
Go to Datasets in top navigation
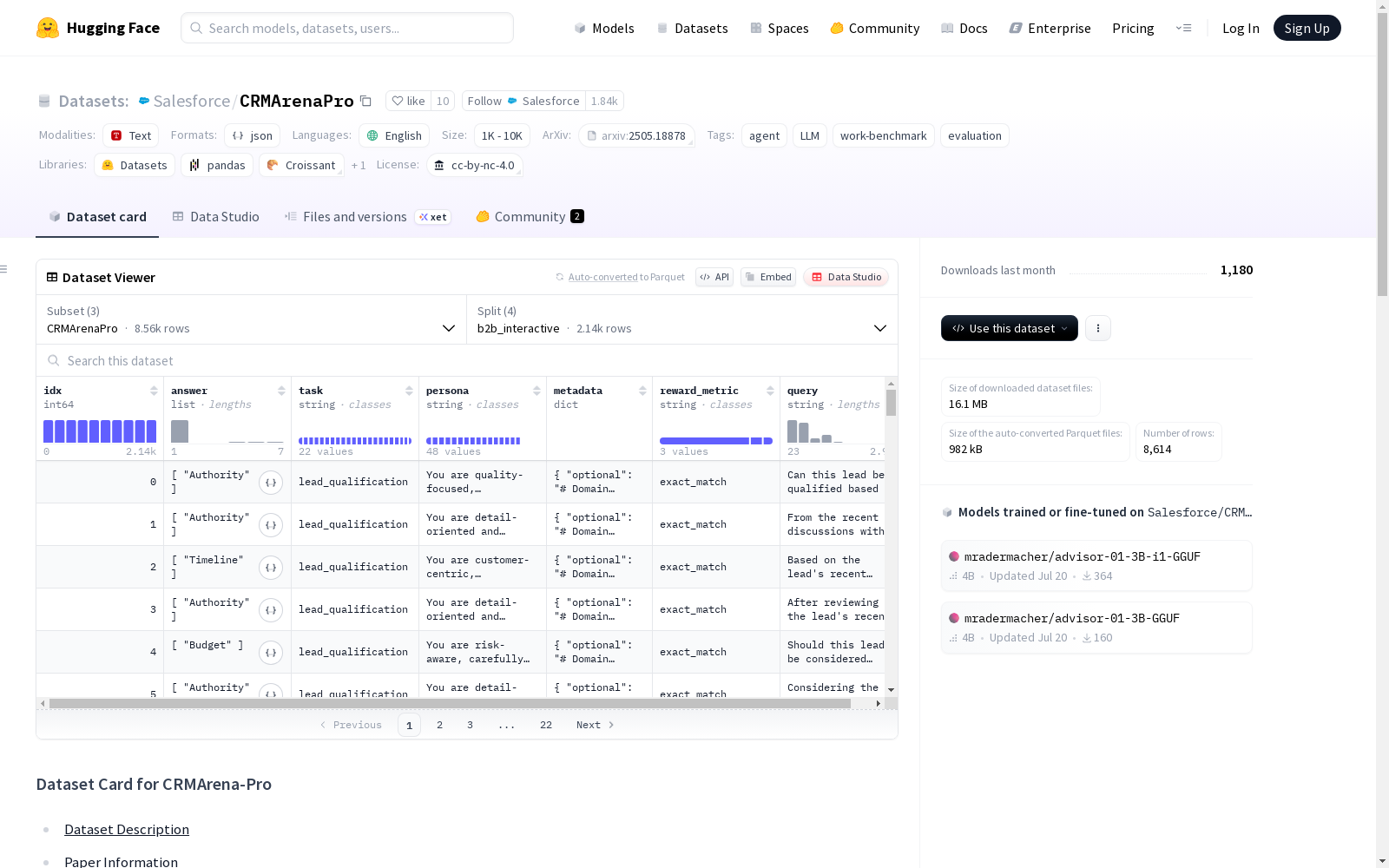tap(693, 28)
